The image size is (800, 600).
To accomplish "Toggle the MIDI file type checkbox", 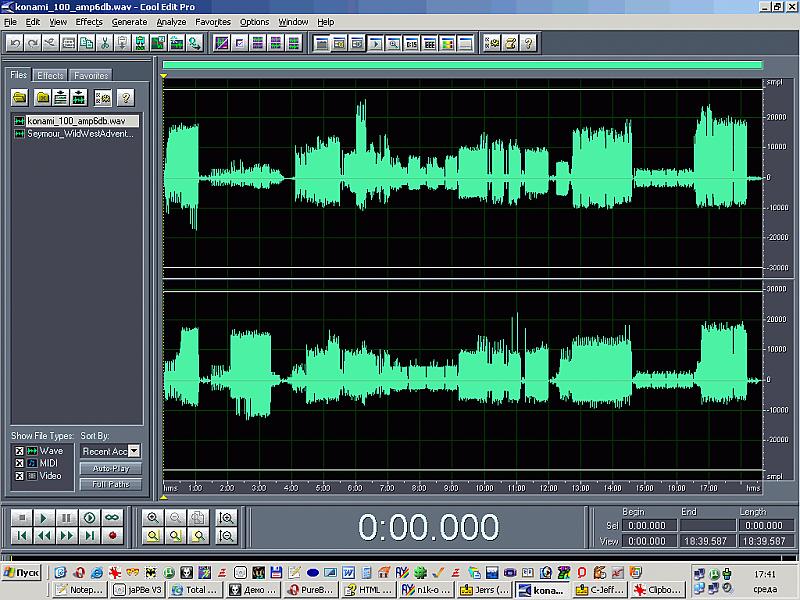I will click(19, 463).
